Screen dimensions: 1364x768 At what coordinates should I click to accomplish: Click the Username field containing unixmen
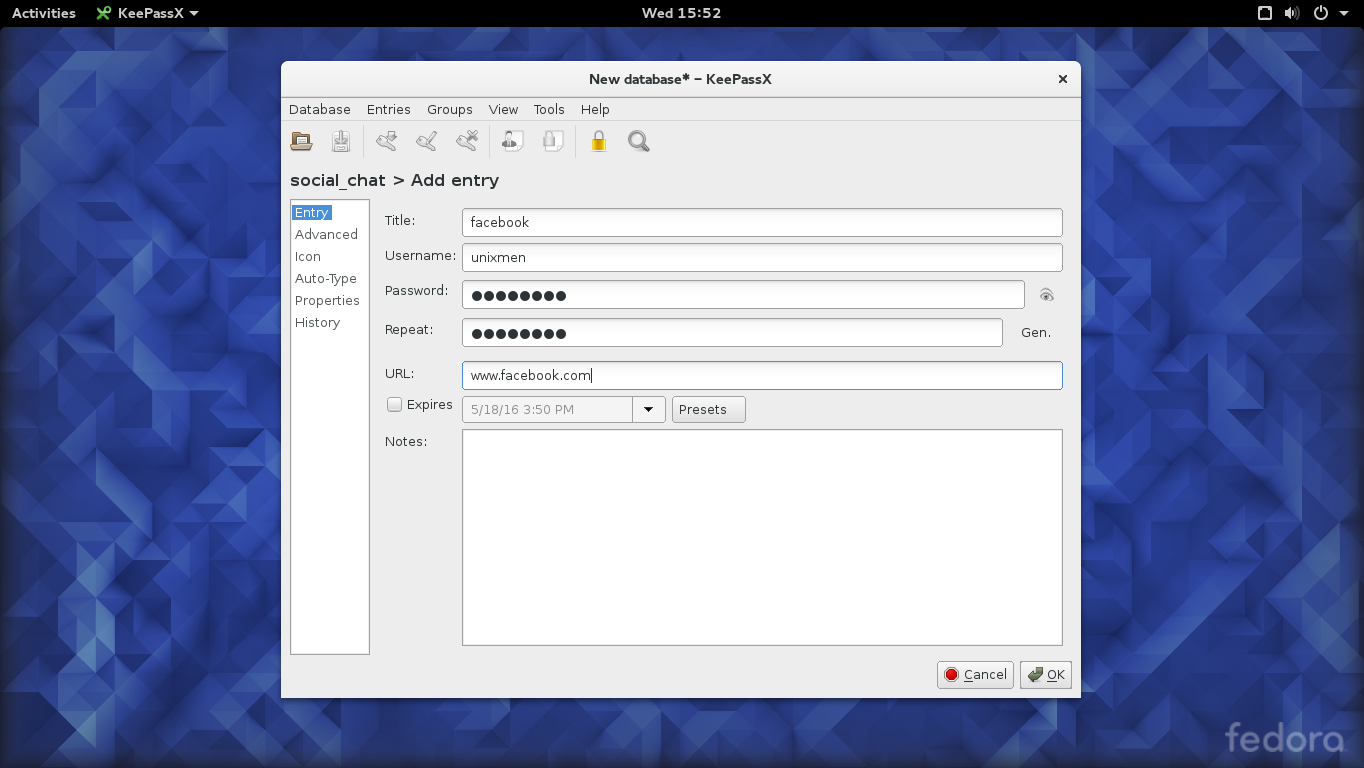click(x=762, y=257)
